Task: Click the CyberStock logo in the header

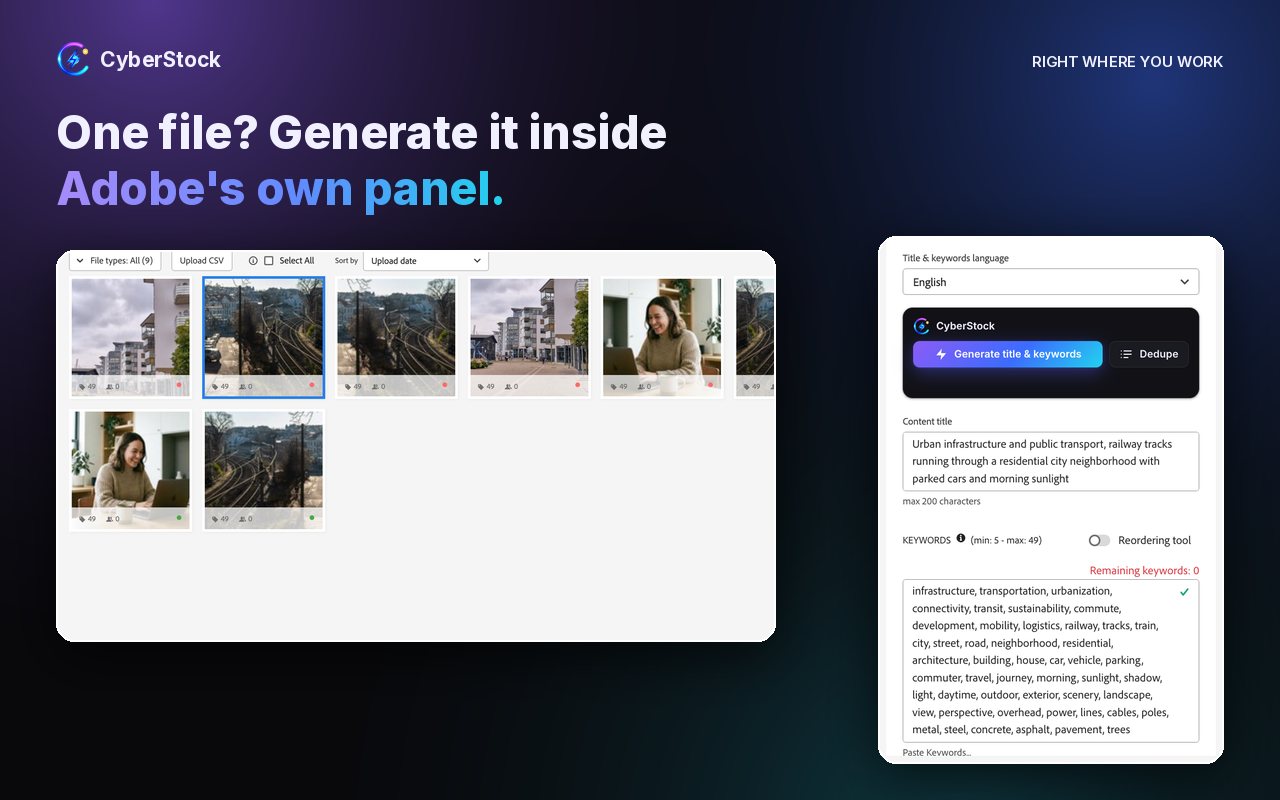Action: pyautogui.click(x=73, y=60)
